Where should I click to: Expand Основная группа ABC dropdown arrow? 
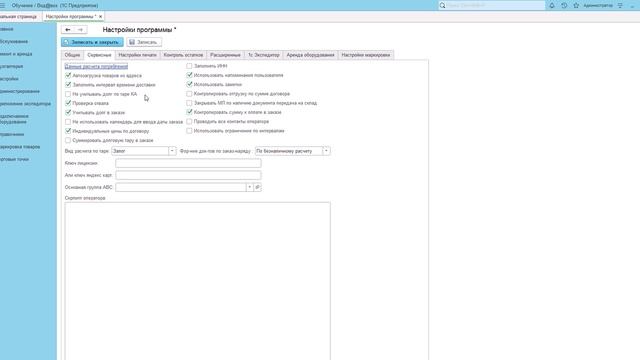[x=249, y=187]
